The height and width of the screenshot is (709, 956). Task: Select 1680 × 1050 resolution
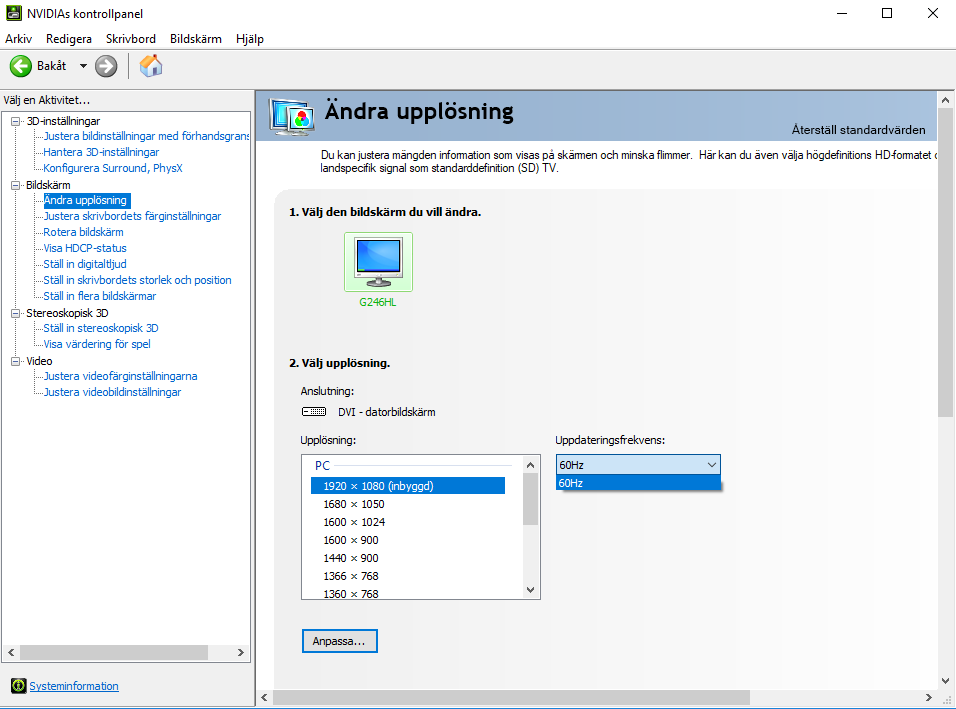[x=354, y=504]
